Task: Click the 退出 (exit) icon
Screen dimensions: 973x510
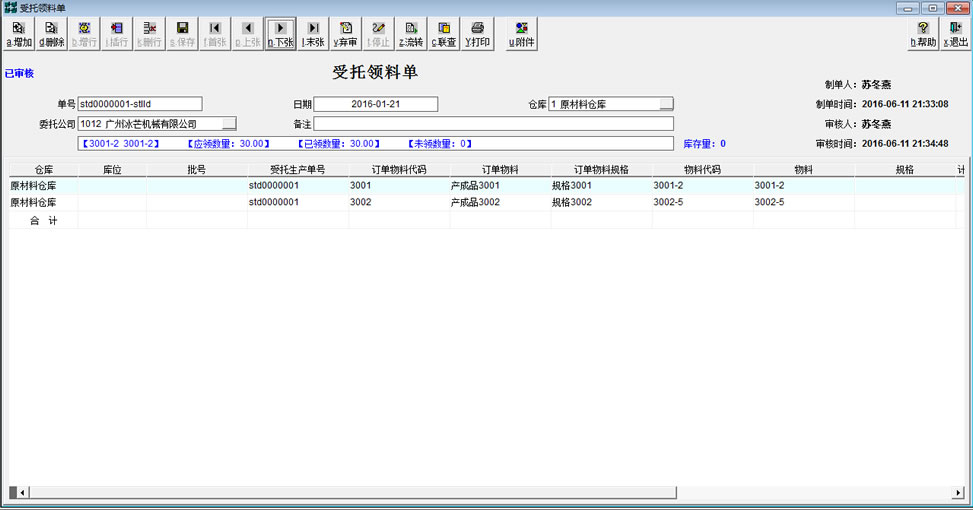Action: tap(956, 34)
